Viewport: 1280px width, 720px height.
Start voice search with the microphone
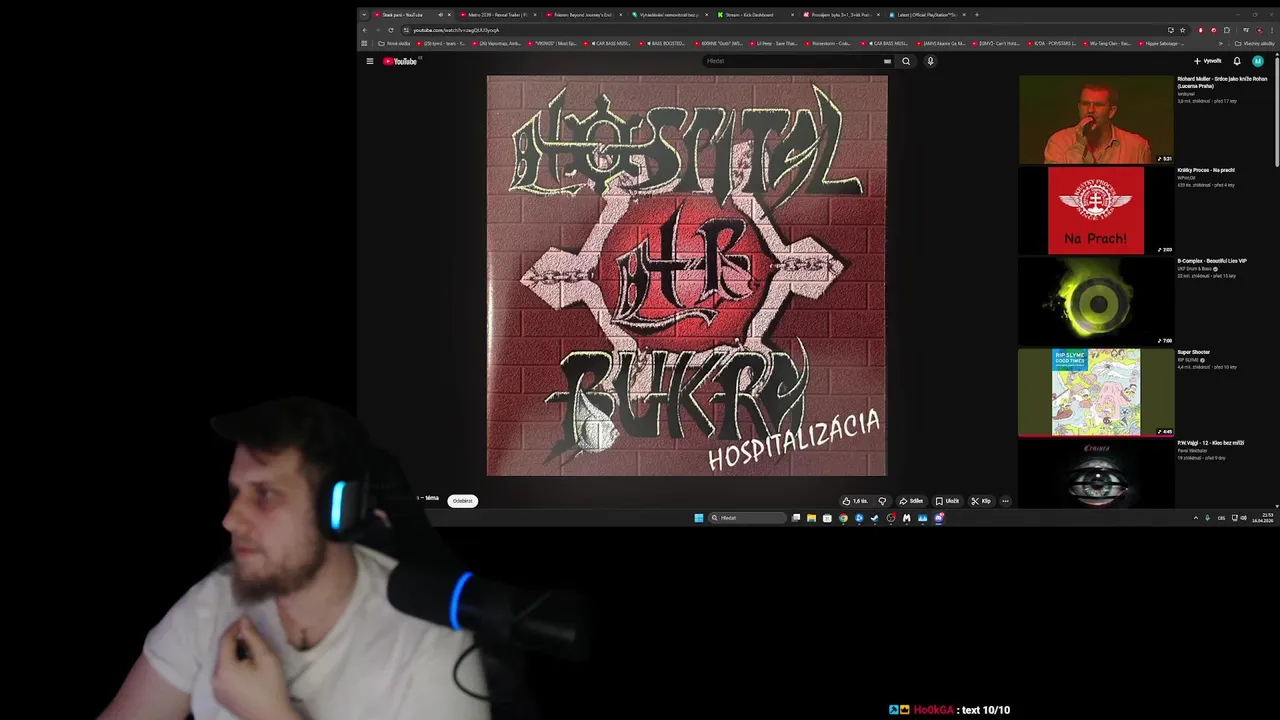930,61
